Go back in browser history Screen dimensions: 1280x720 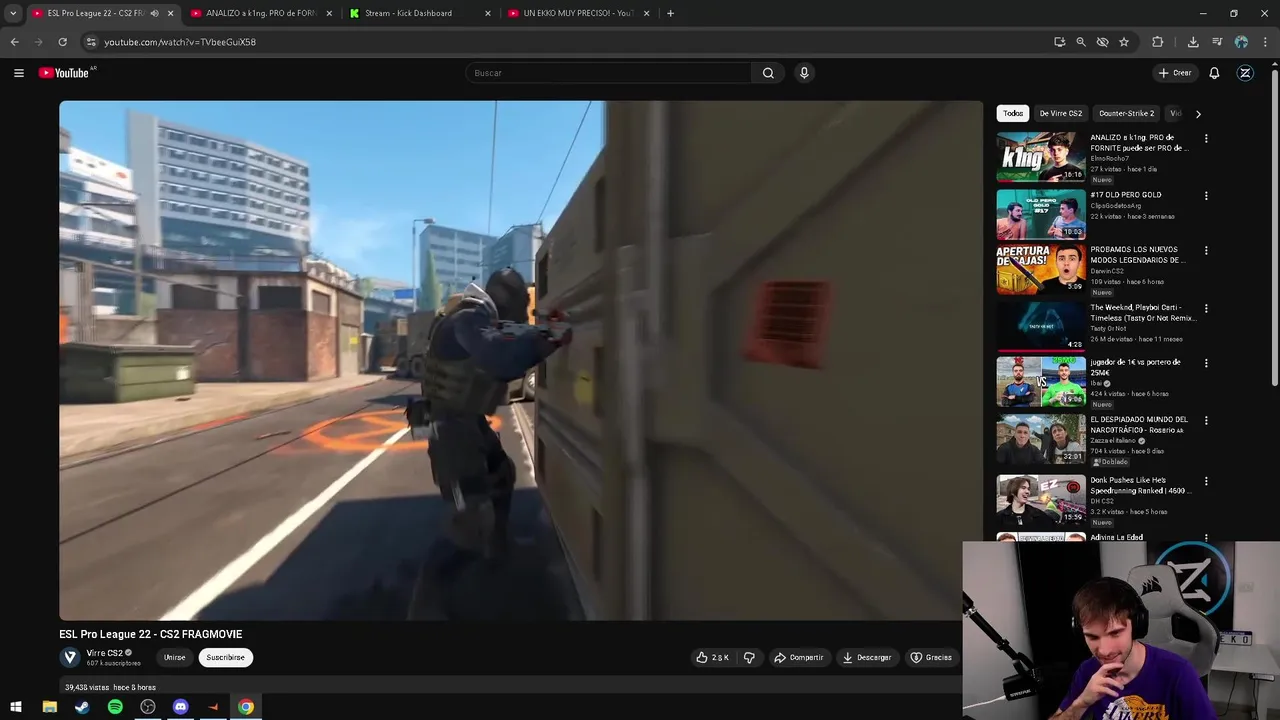click(14, 42)
